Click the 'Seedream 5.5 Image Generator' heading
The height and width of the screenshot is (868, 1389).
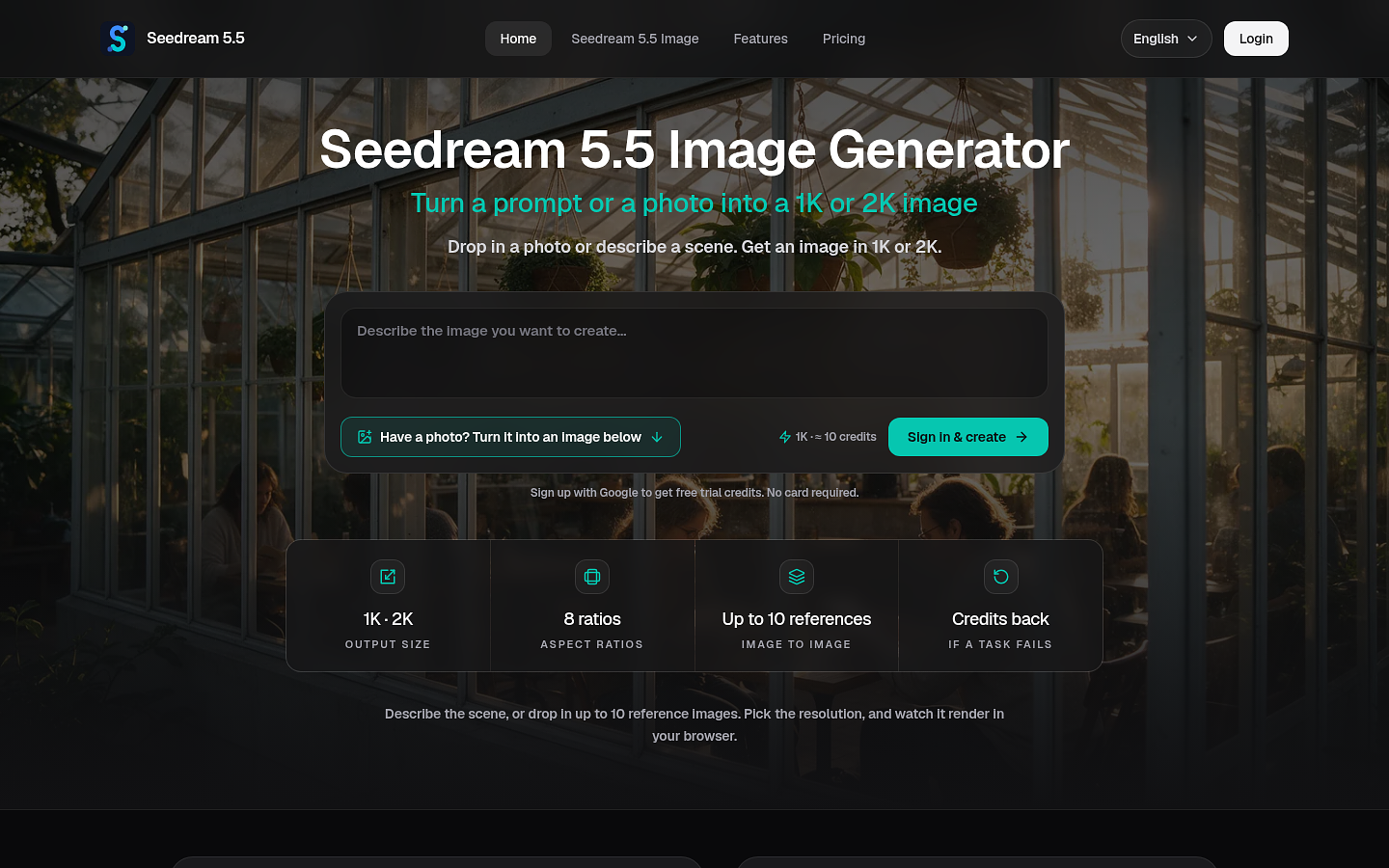pos(694,150)
